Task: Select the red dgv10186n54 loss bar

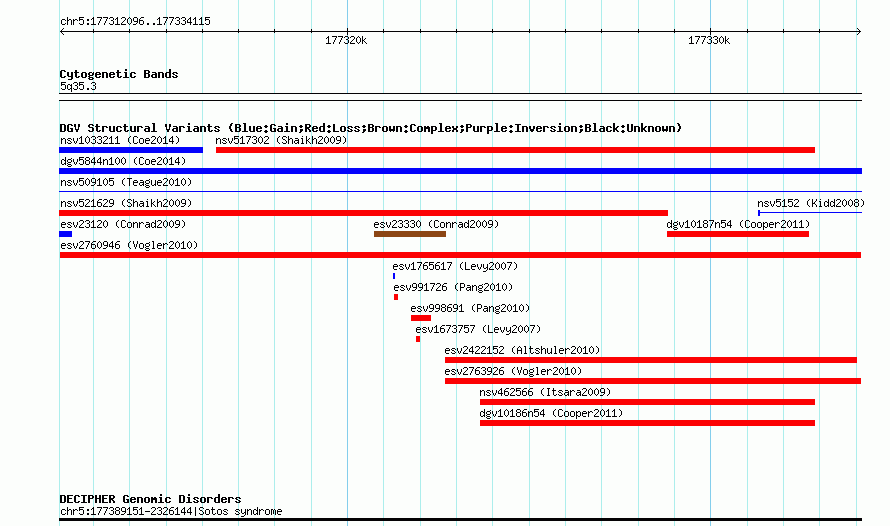Action: (x=647, y=423)
